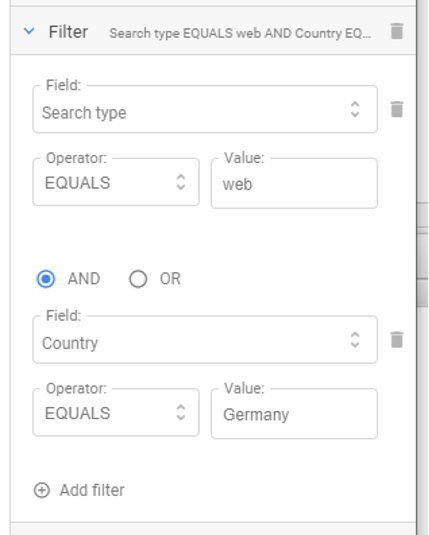Click the Filter section title

68,32
